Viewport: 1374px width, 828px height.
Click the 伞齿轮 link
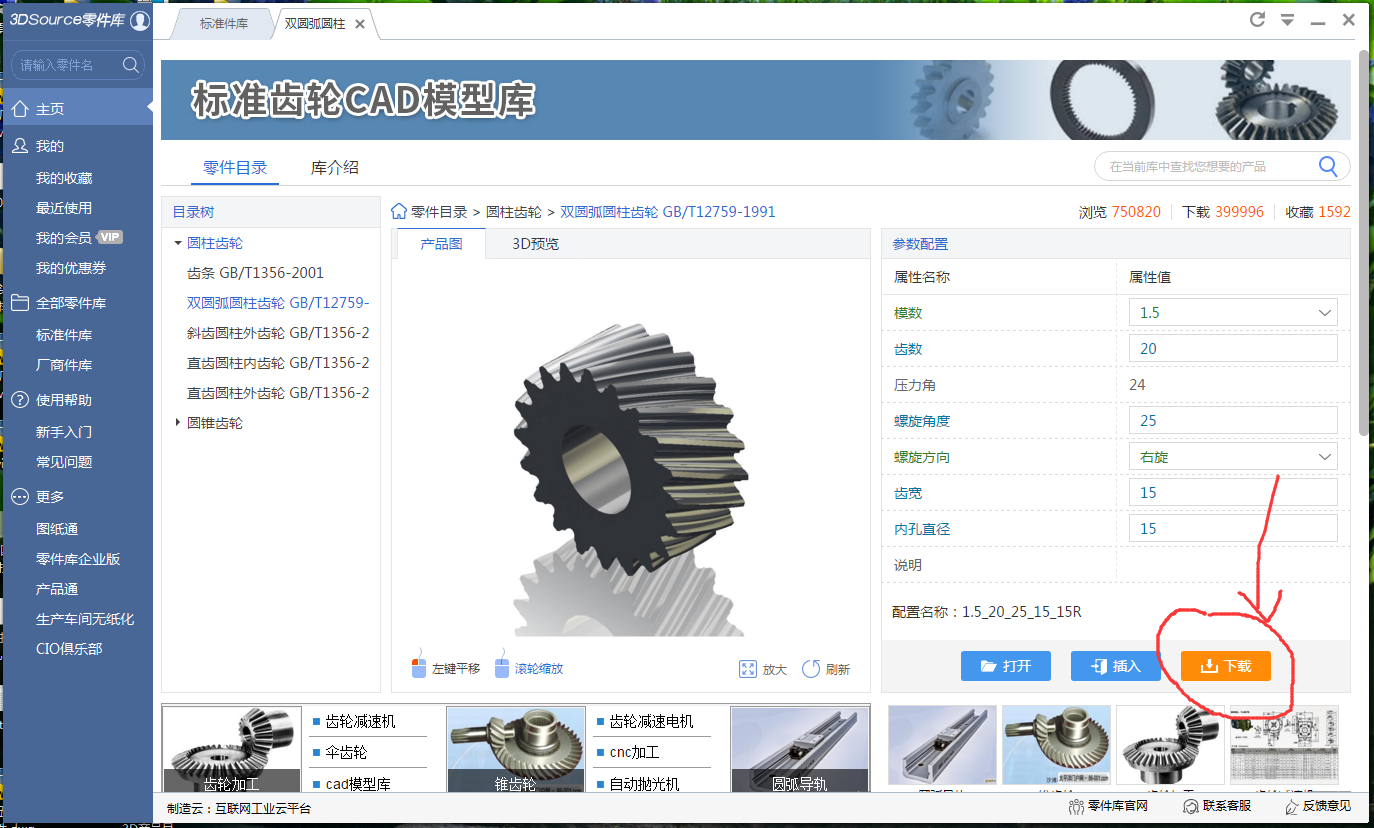pyautogui.click(x=346, y=753)
